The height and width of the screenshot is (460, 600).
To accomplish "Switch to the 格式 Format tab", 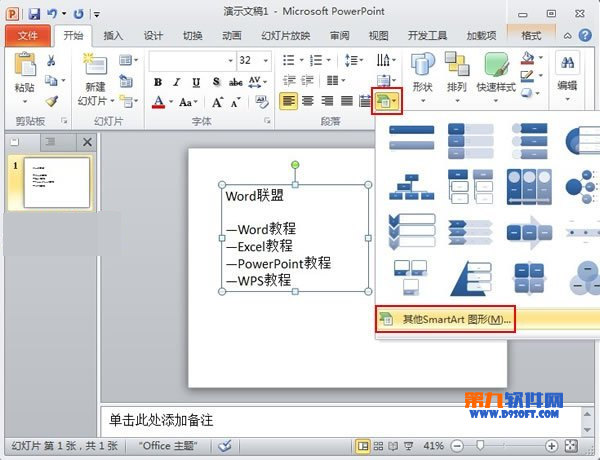I will coord(531,36).
